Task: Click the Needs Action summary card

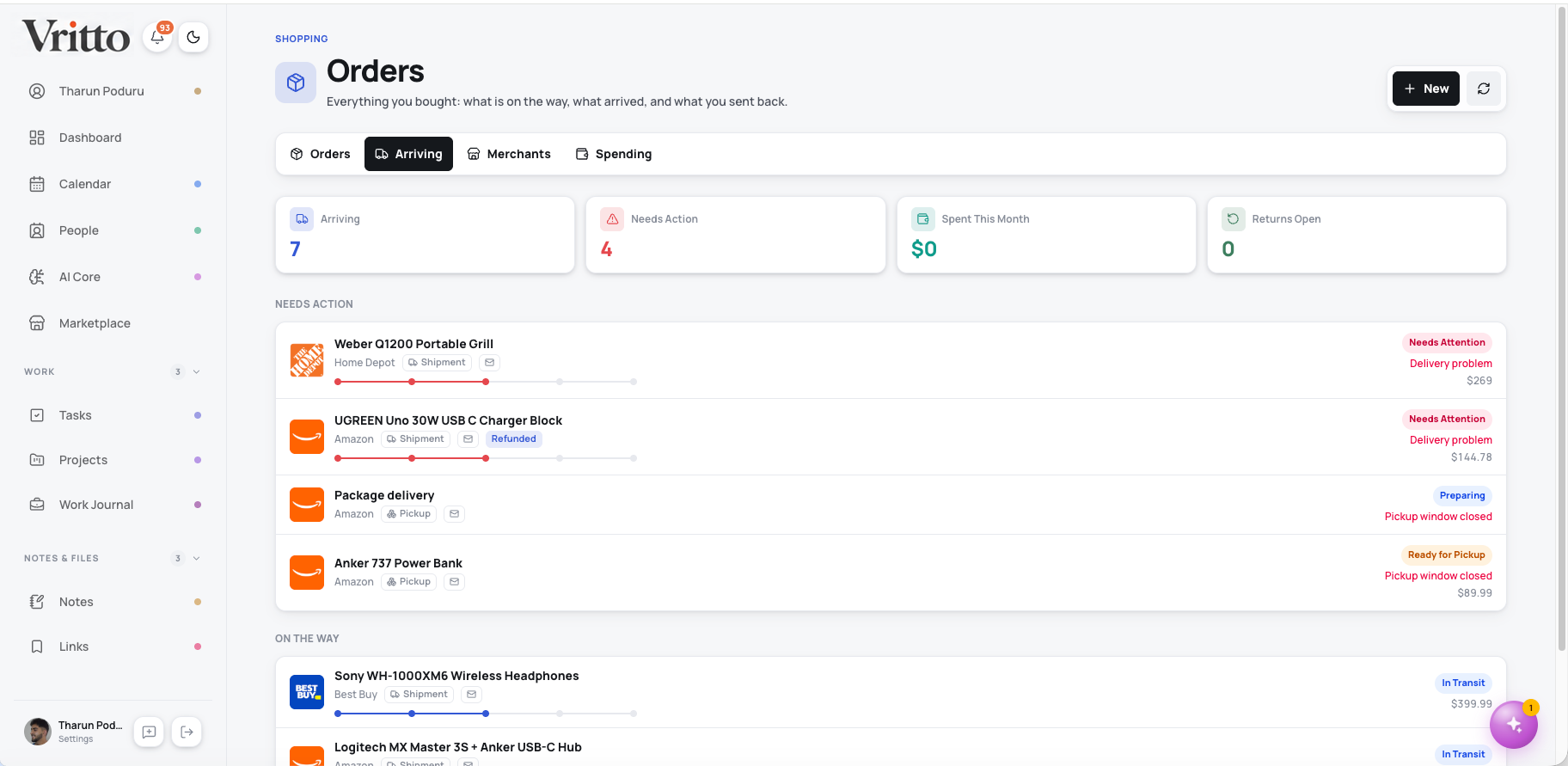Action: pos(736,235)
